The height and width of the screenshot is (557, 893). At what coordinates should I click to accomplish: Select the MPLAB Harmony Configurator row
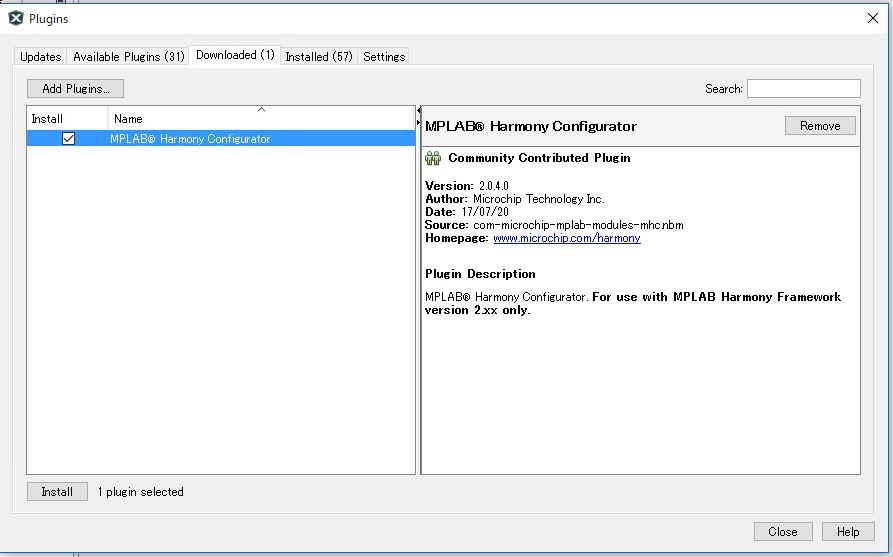coord(221,138)
